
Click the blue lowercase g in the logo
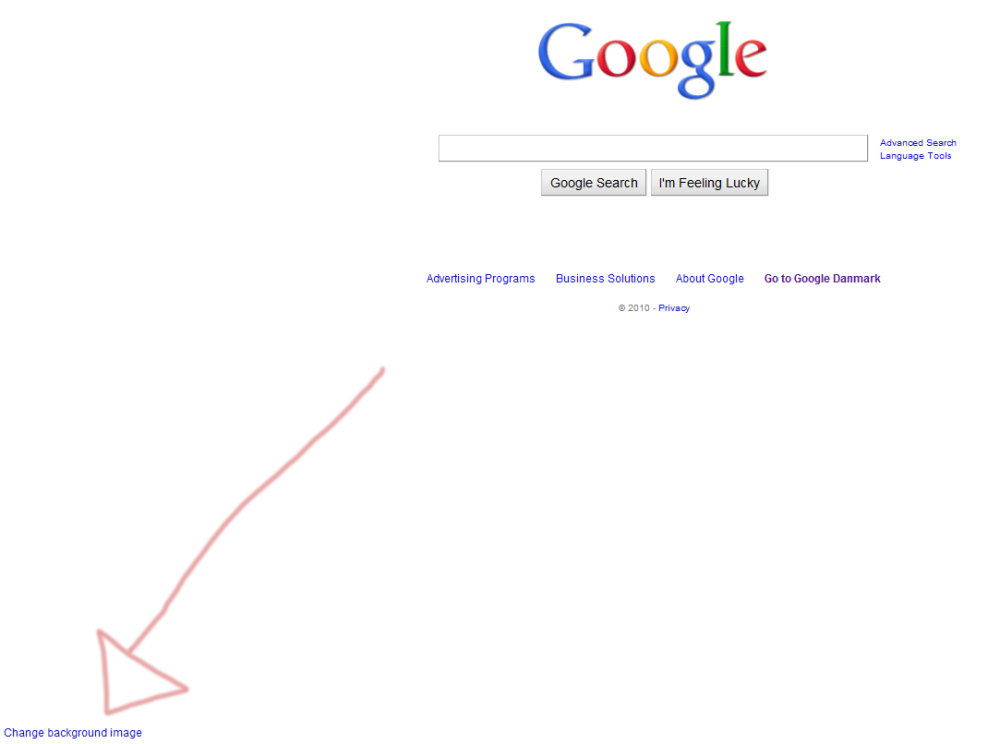697,68
